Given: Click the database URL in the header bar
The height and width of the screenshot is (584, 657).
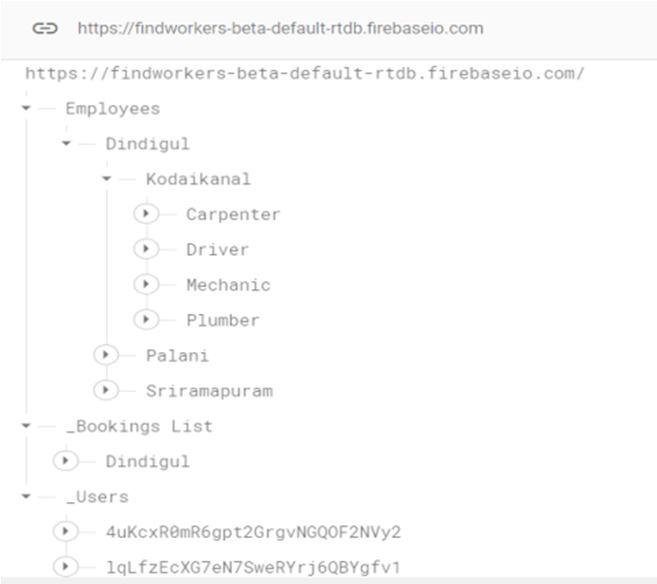Looking at the screenshot, I should [x=281, y=28].
